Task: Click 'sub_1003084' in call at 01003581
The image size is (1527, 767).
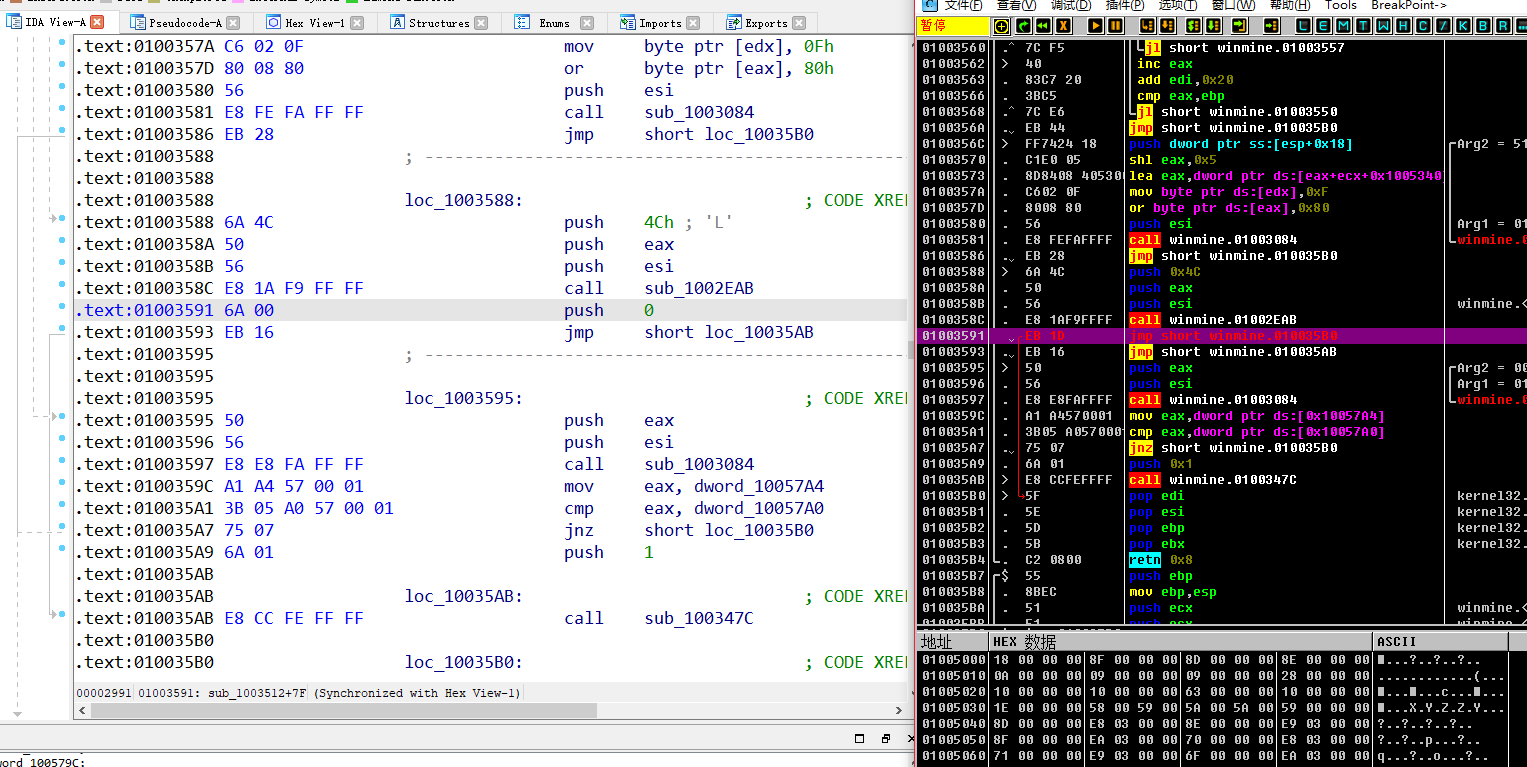Action: coord(699,112)
